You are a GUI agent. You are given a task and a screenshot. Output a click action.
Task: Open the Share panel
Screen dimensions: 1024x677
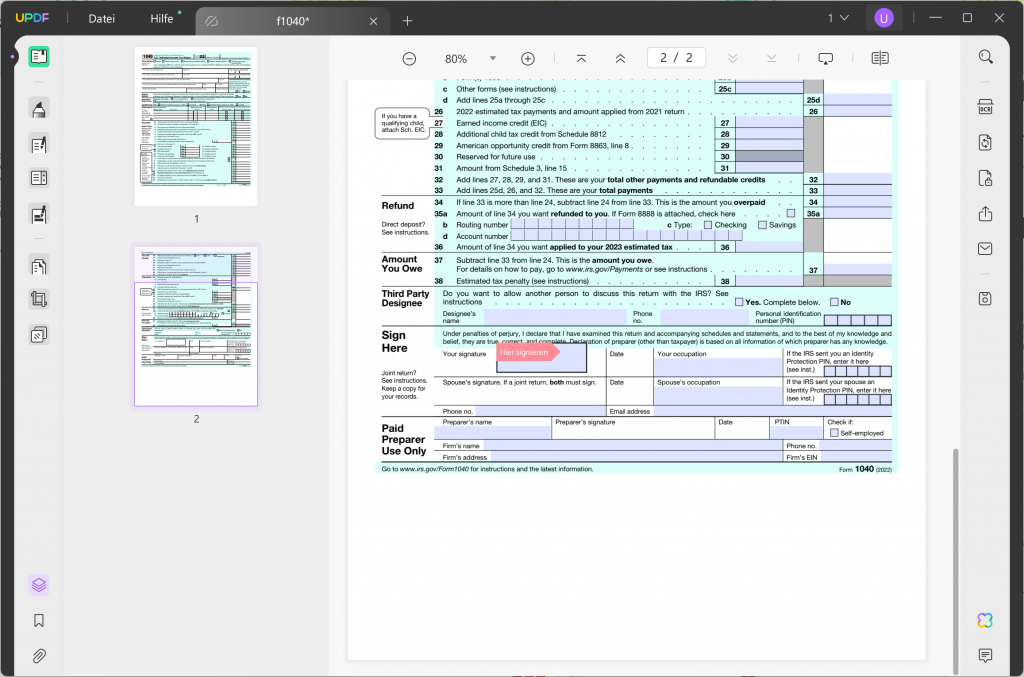click(985, 213)
